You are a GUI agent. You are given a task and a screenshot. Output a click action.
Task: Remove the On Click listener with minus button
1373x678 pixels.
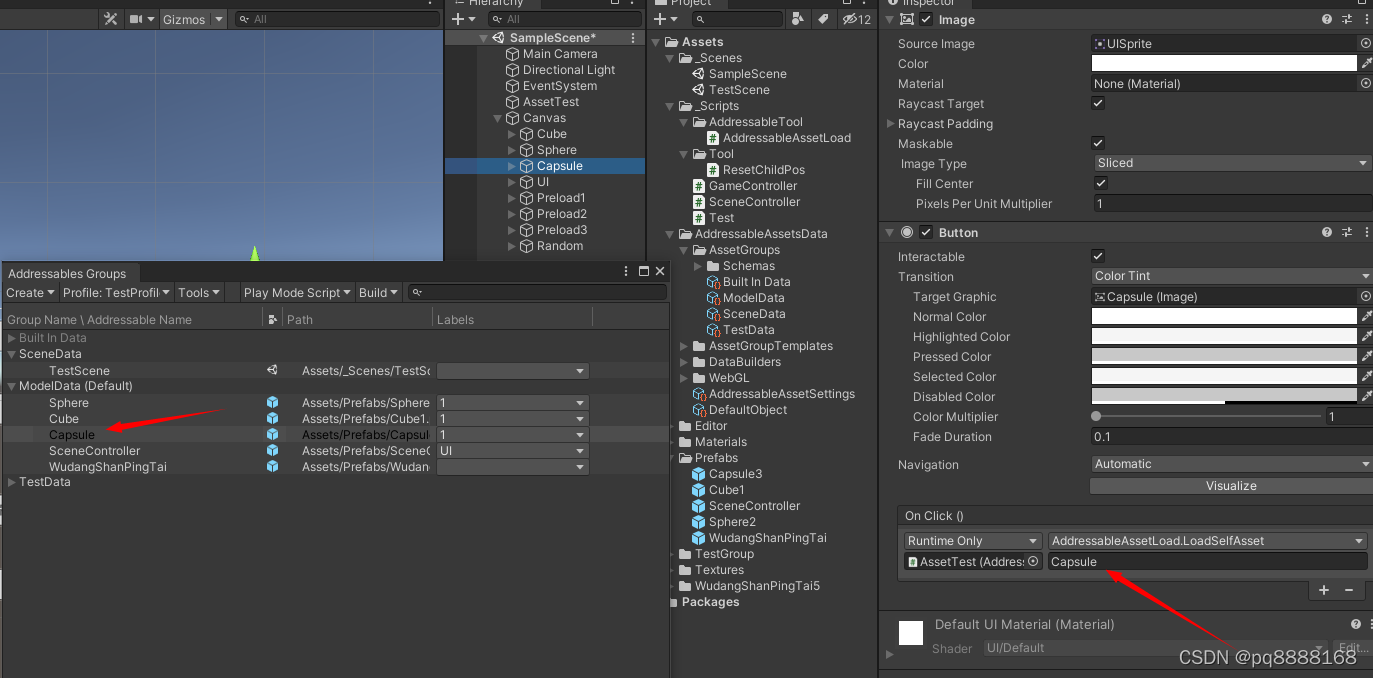[x=1349, y=590]
